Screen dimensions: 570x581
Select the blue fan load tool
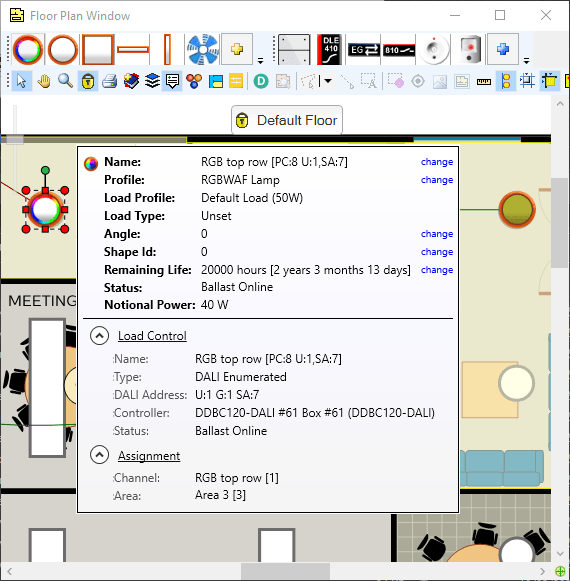pyautogui.click(x=202, y=50)
